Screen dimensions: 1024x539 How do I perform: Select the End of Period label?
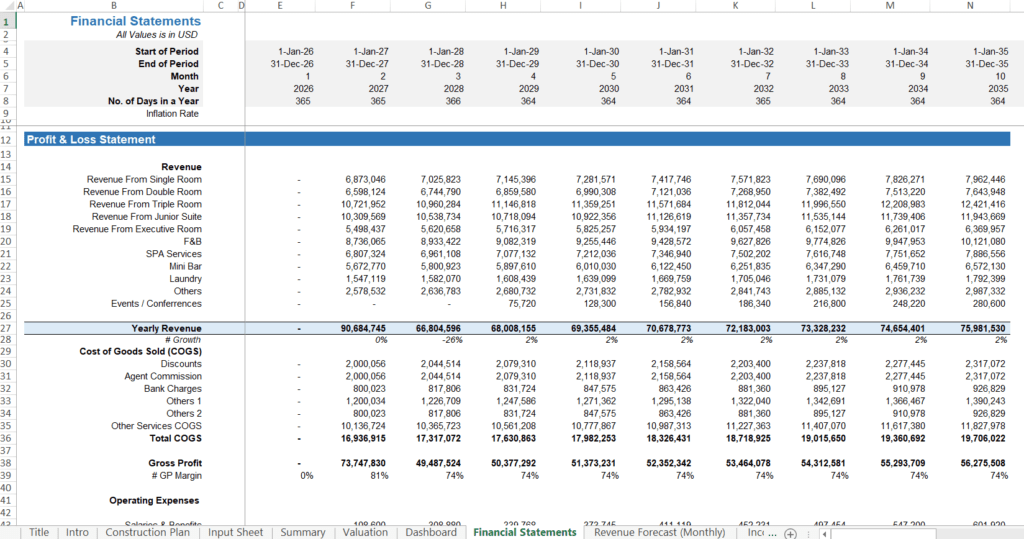pyautogui.click(x=168, y=63)
